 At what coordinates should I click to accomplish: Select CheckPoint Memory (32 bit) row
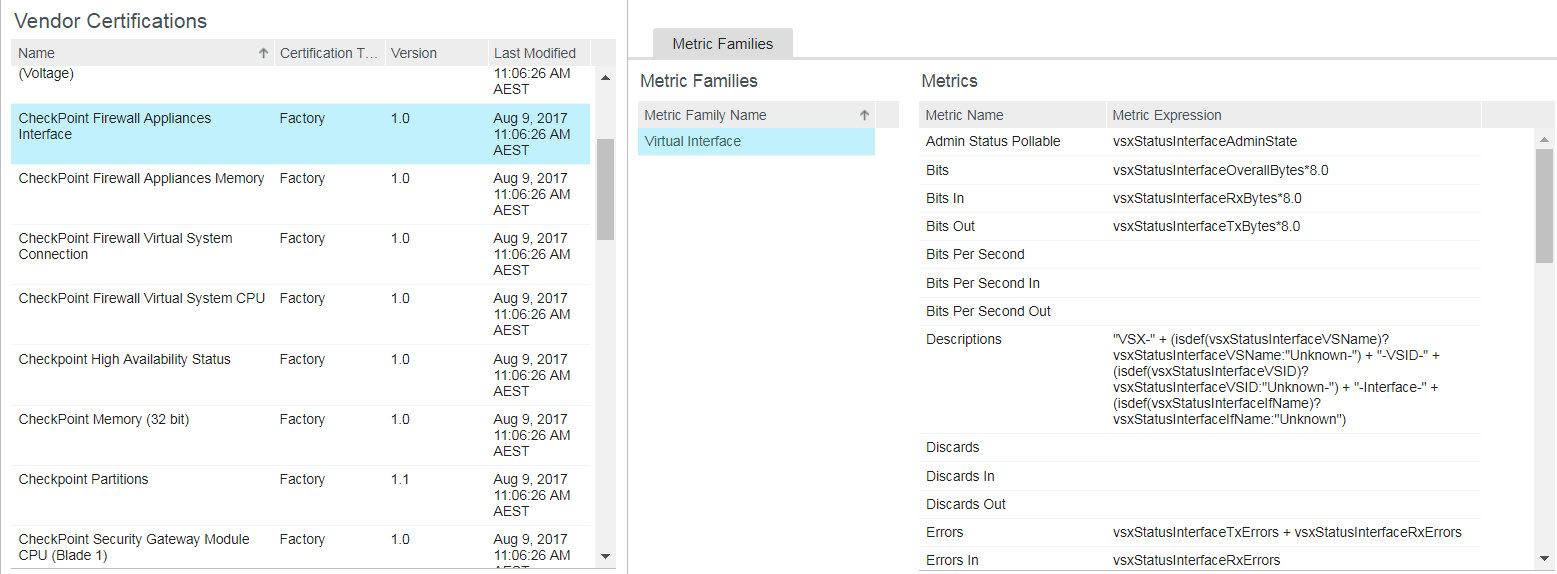[300, 435]
